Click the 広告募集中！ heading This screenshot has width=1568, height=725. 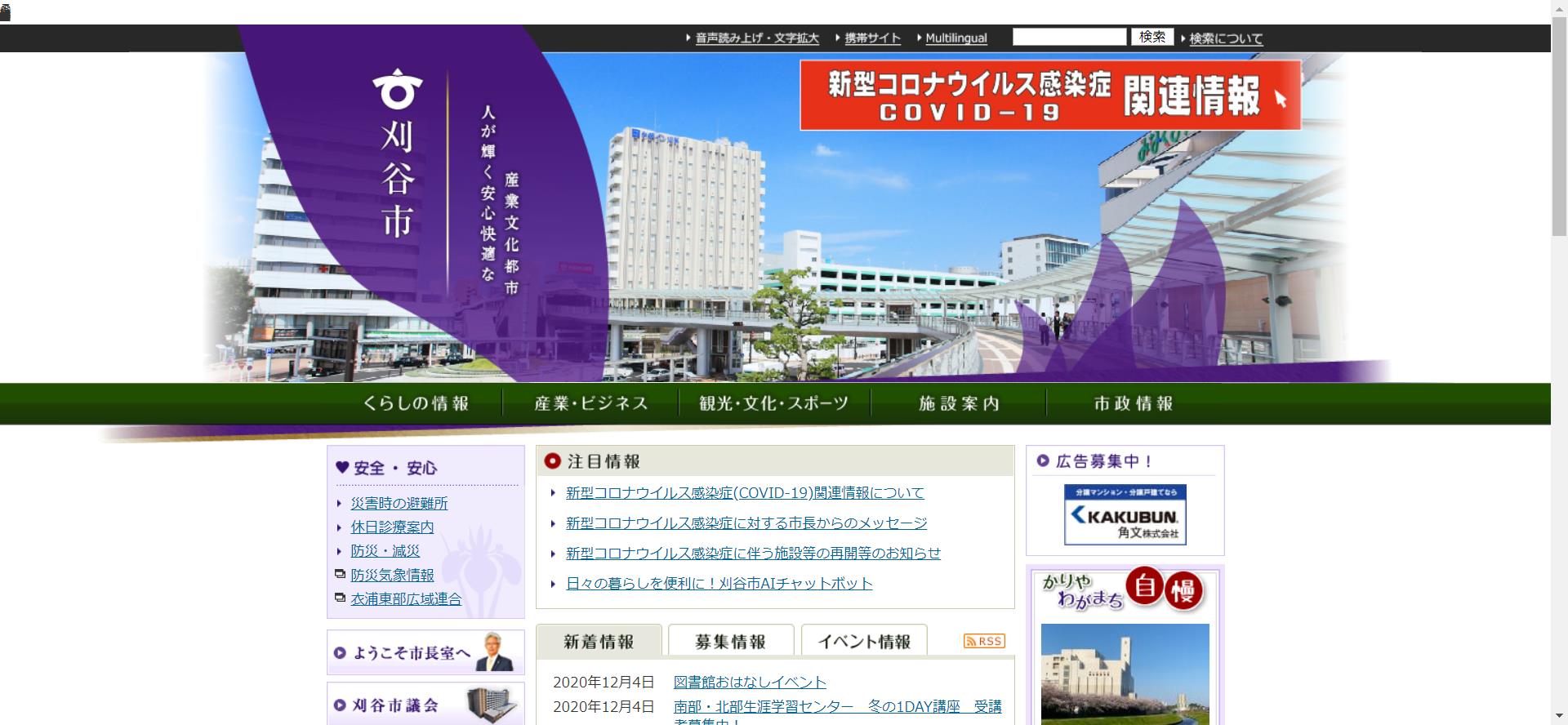tap(1102, 461)
